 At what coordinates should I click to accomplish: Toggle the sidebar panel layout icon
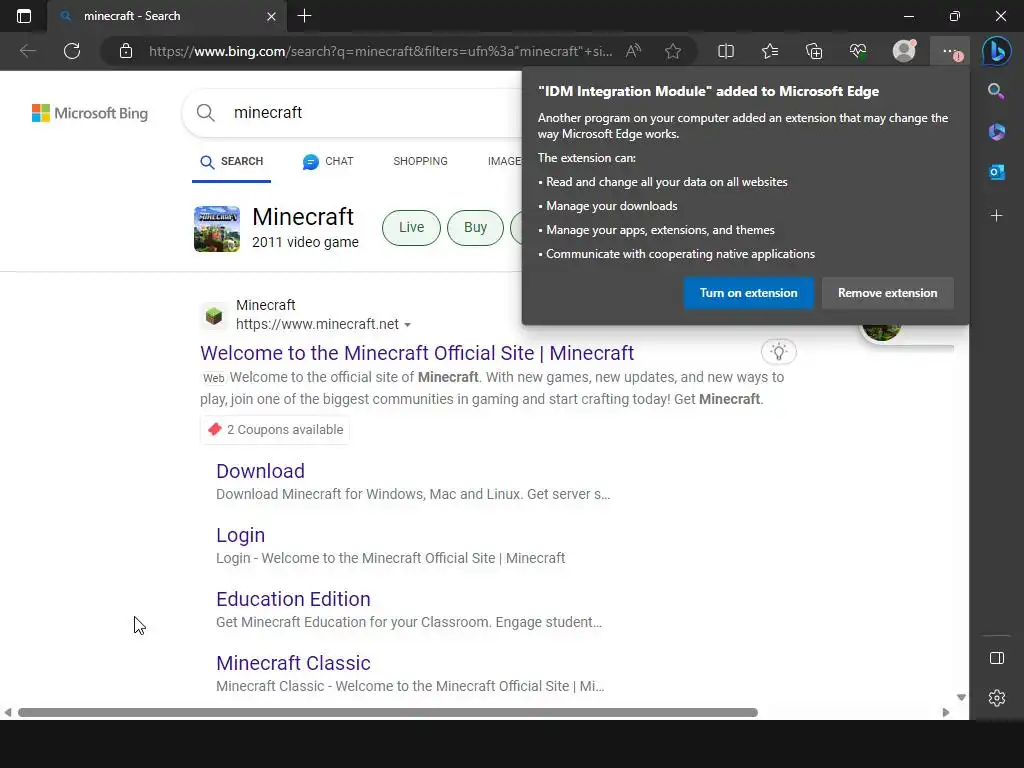tap(997, 658)
